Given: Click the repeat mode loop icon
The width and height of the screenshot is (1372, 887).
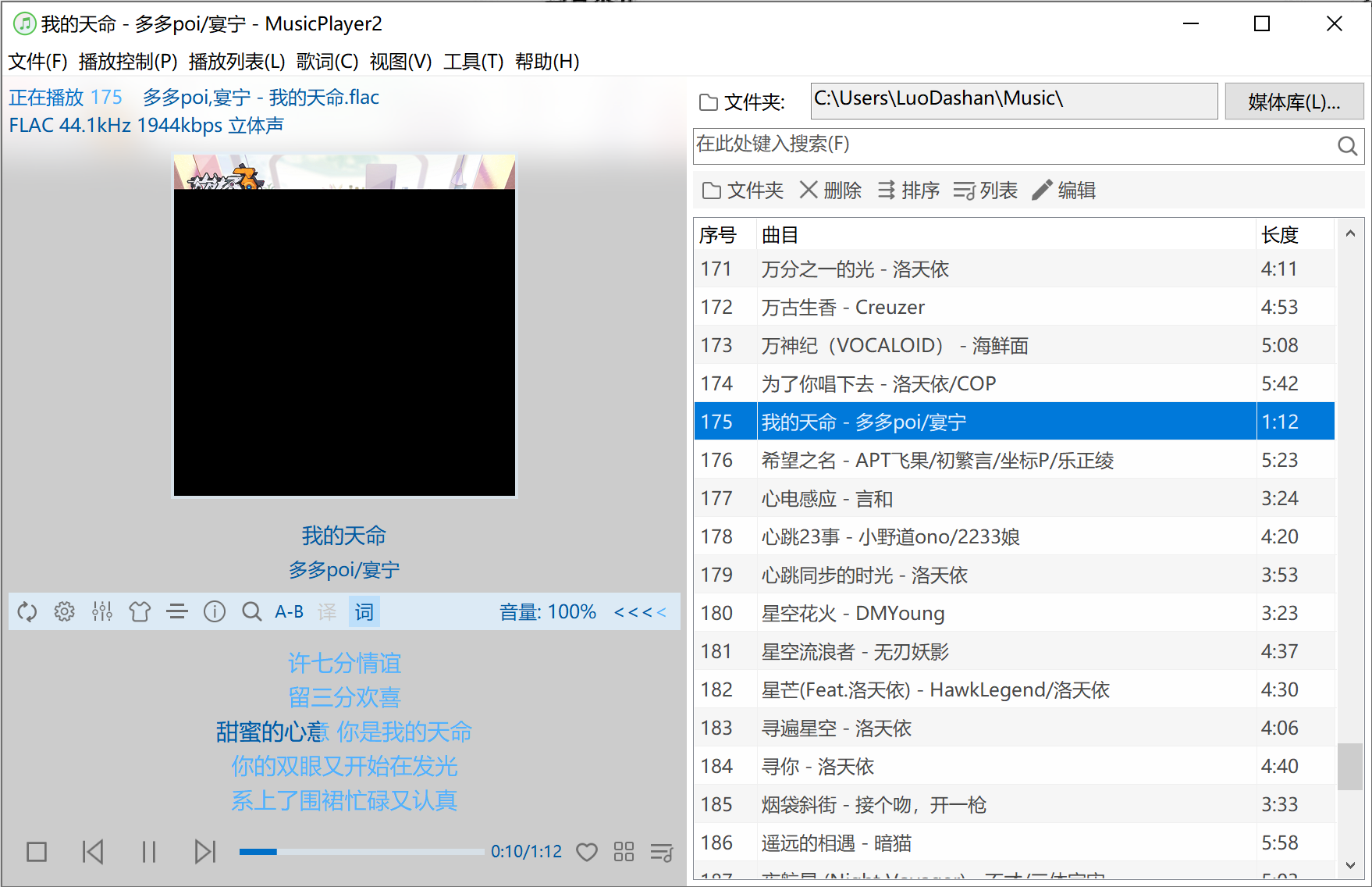Looking at the screenshot, I should [x=27, y=611].
